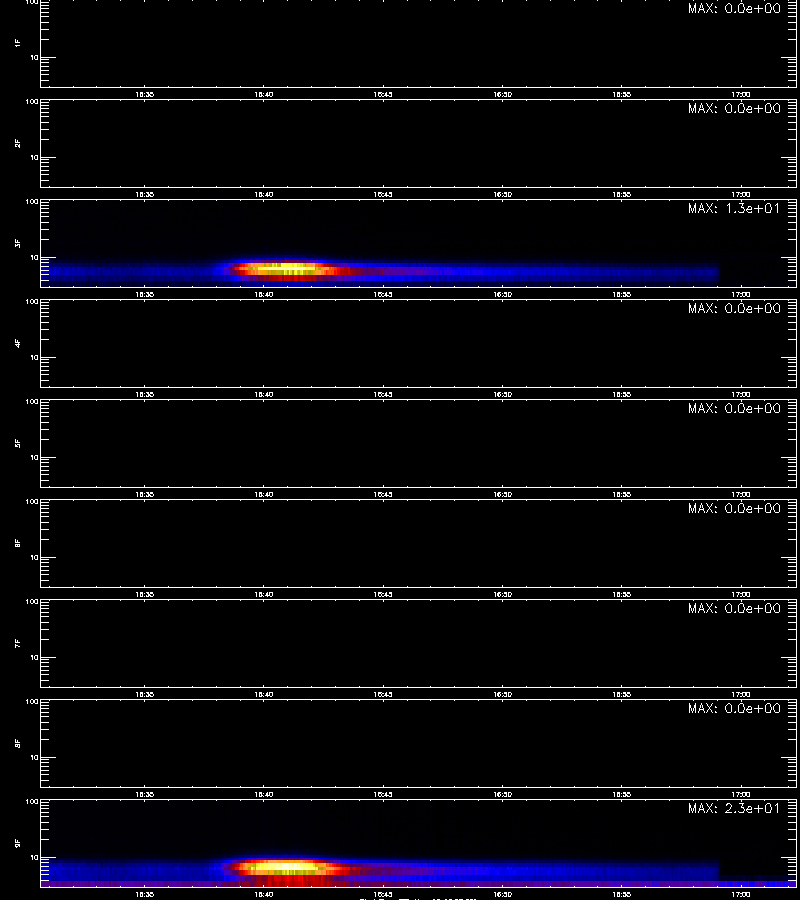
Task: Click the 3F panel axis label
Action: coord(18,243)
